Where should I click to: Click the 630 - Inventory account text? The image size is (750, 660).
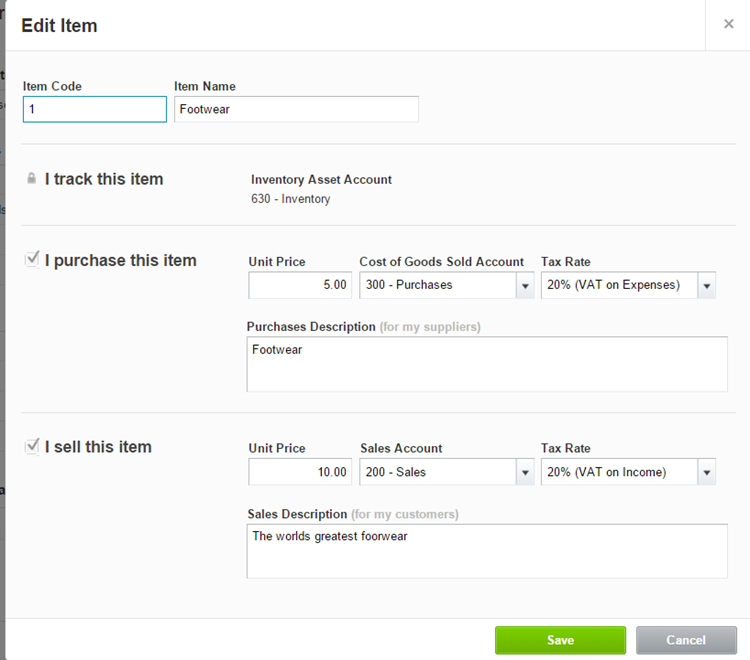pyautogui.click(x=290, y=198)
